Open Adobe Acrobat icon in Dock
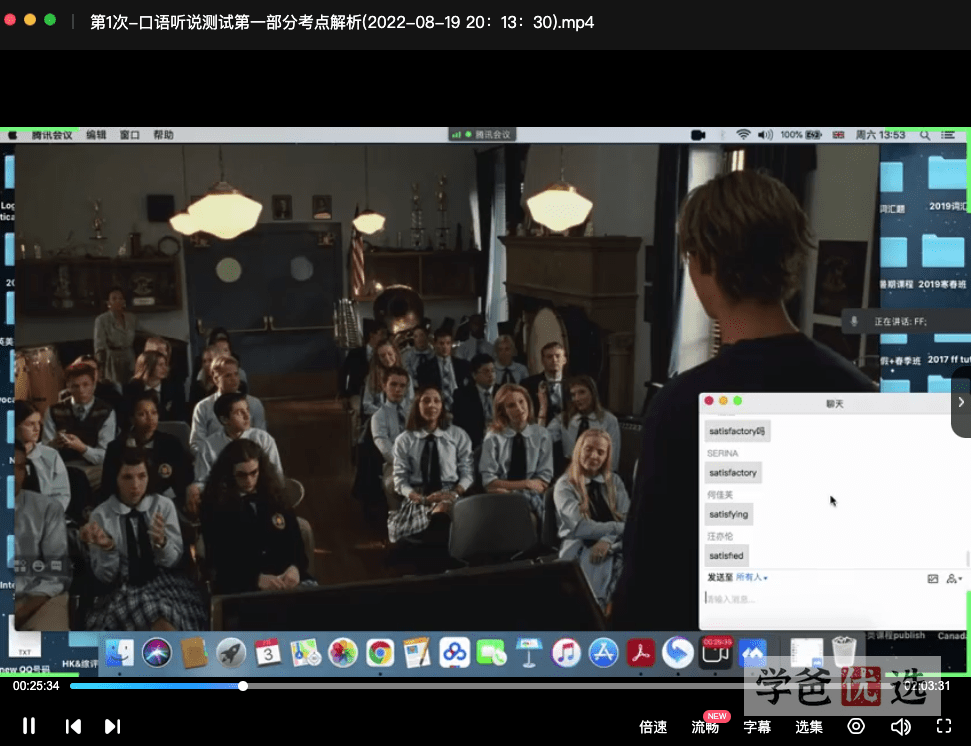 click(640, 653)
